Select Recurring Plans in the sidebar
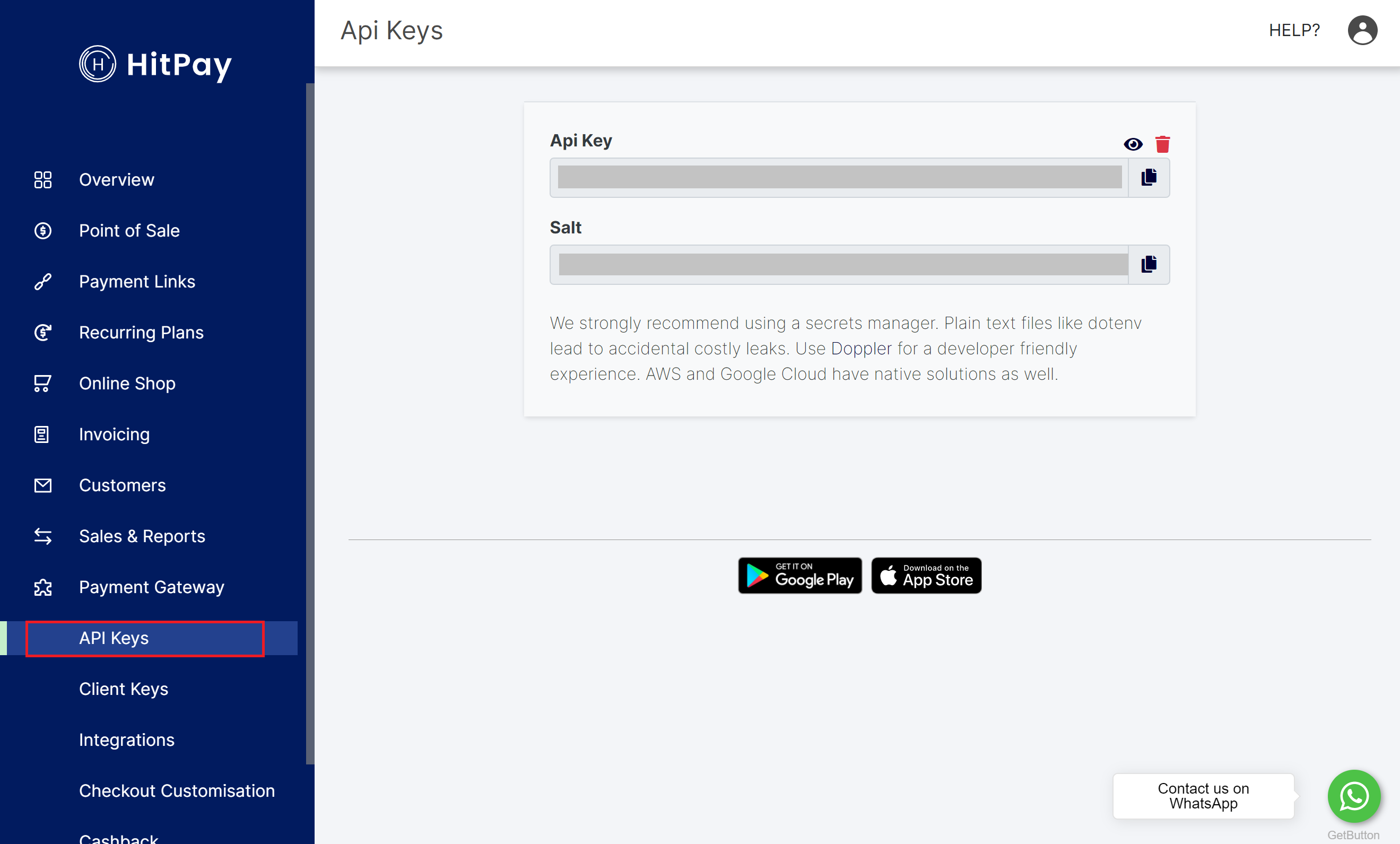The width and height of the screenshot is (1400, 844). coord(141,333)
